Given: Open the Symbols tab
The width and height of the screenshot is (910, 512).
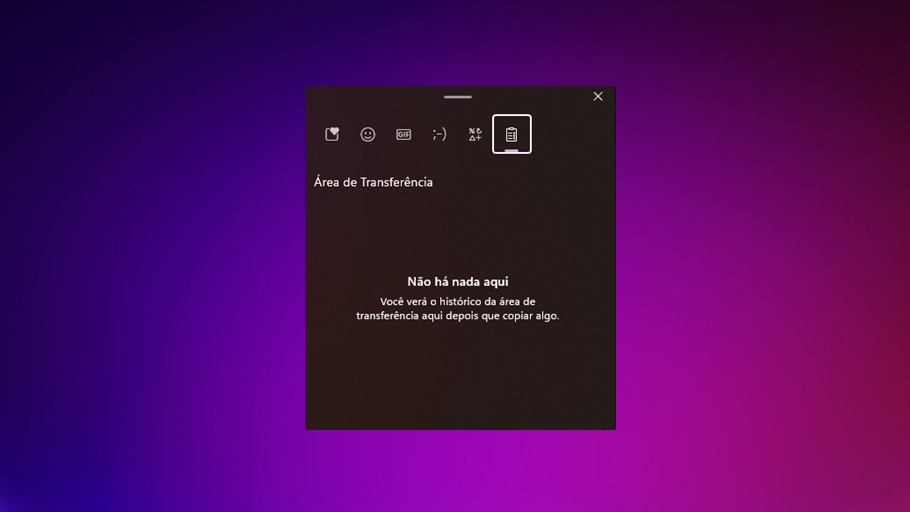Looking at the screenshot, I should click(x=475, y=134).
